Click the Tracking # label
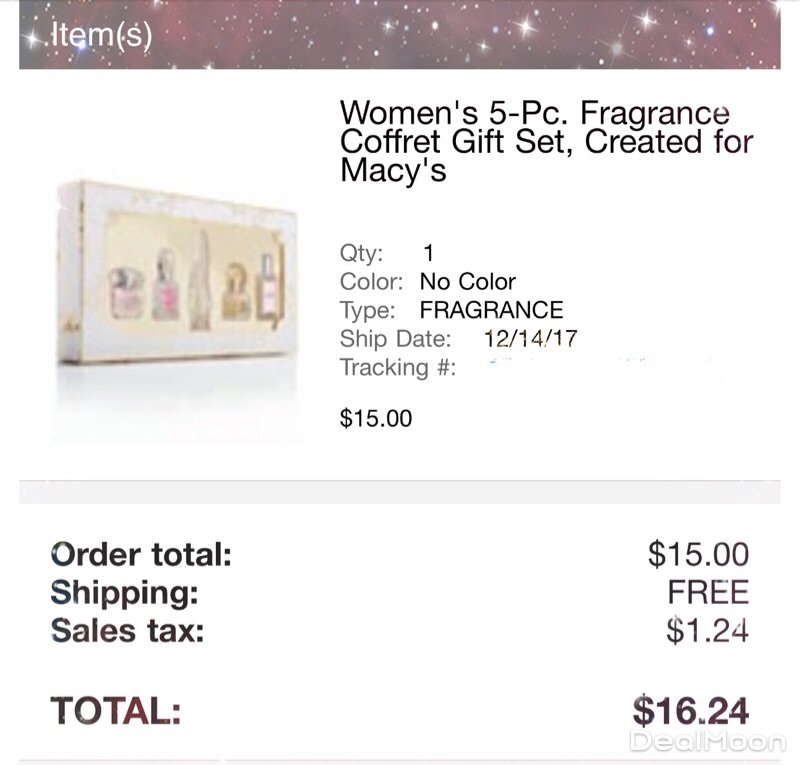The width and height of the screenshot is (800, 765). [x=398, y=367]
